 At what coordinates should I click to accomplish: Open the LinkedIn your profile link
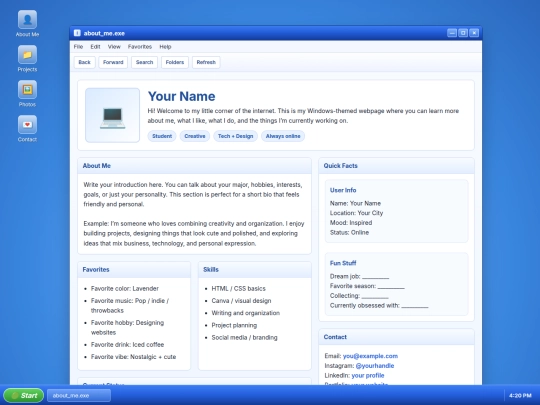click(368, 375)
